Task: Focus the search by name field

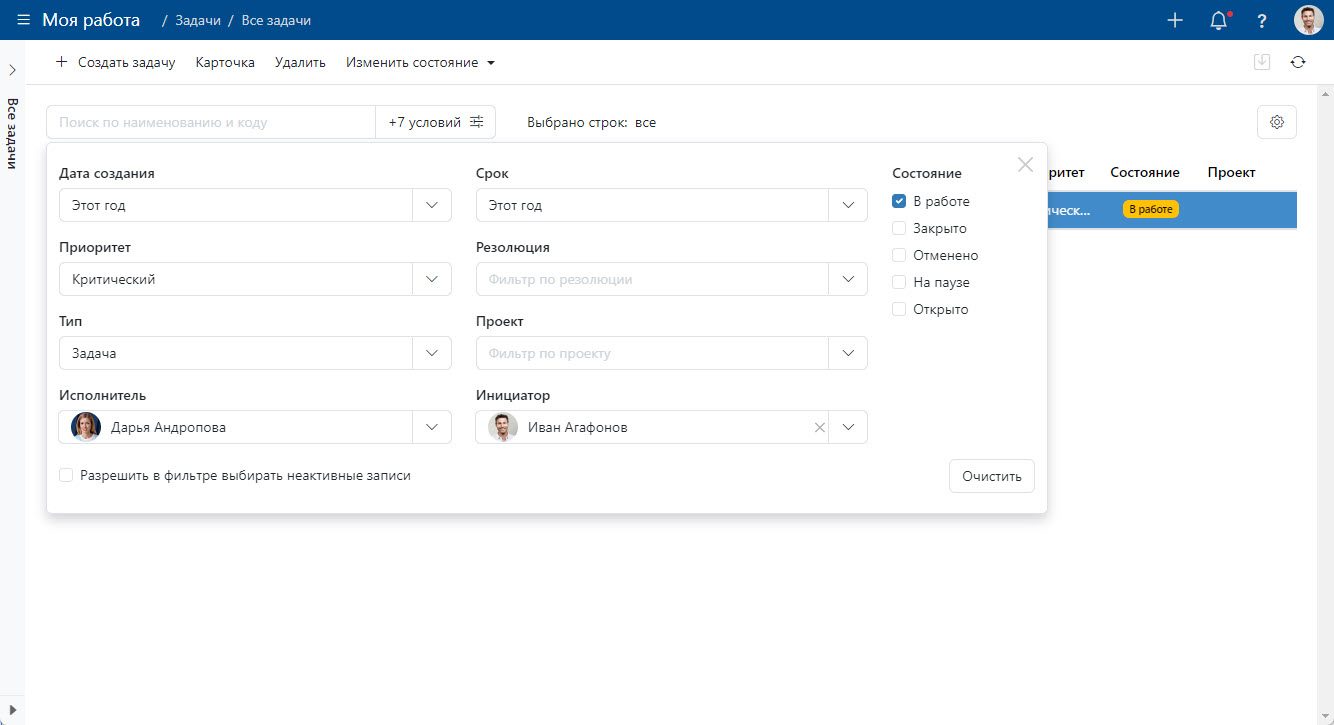Action: click(x=211, y=122)
